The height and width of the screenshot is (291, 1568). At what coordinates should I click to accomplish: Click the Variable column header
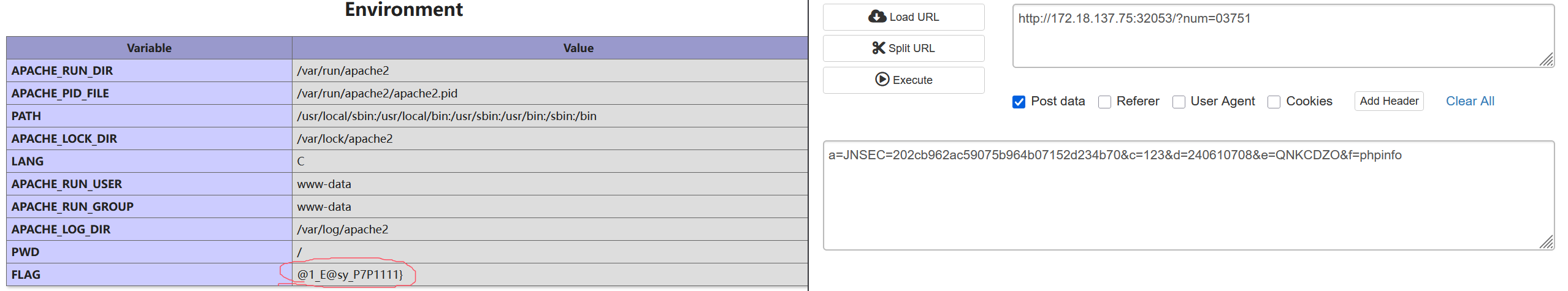pos(149,48)
